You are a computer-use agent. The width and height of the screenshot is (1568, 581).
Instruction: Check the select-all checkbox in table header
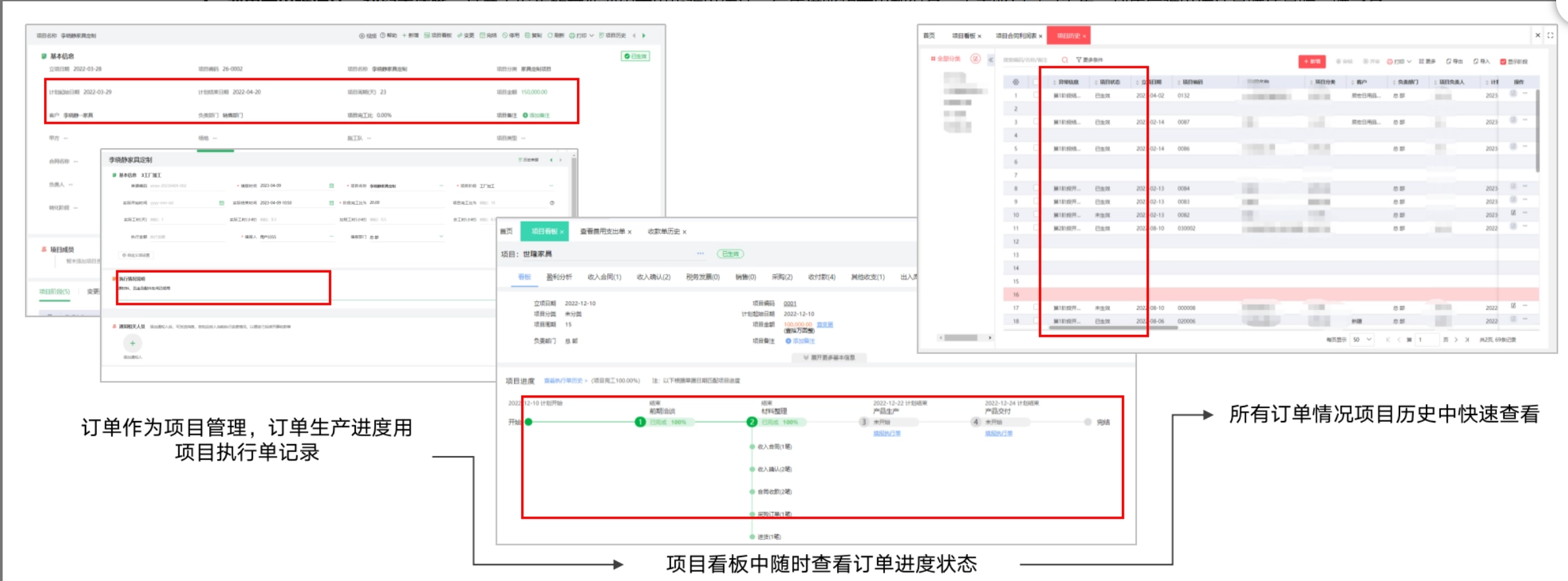tap(1036, 82)
